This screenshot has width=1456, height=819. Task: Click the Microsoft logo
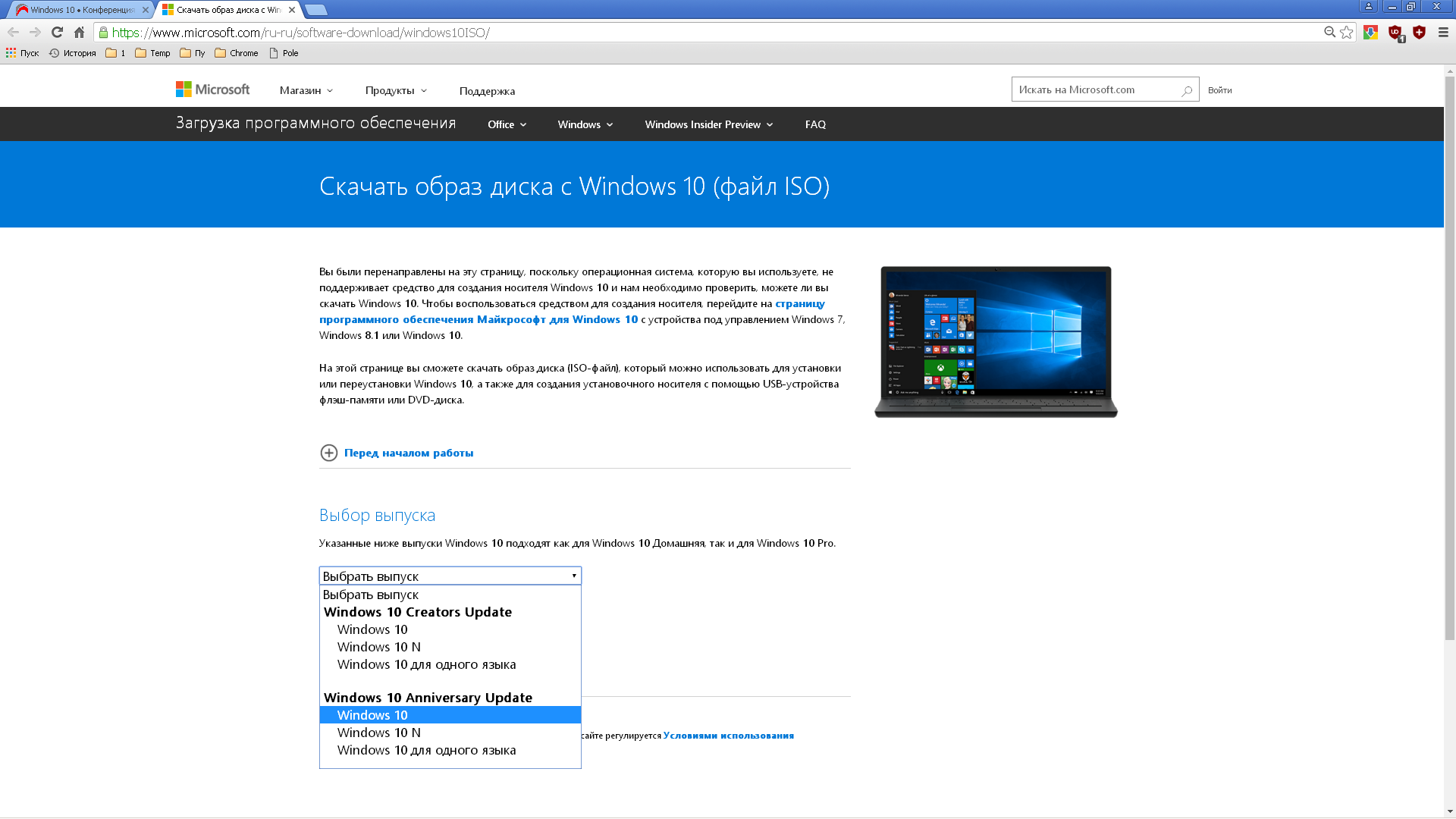click(212, 89)
